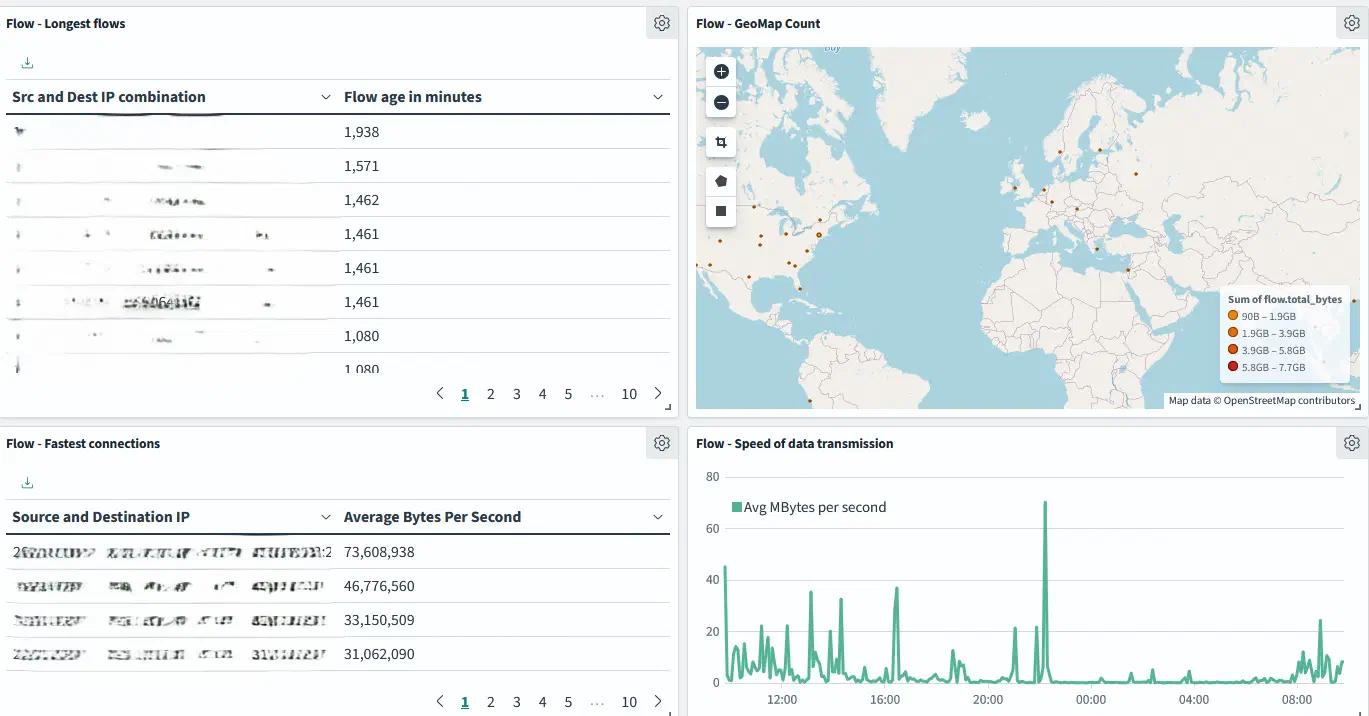Go to page 2 of Fastest connections
Image resolution: width=1369 pixels, height=716 pixels.
click(x=490, y=702)
